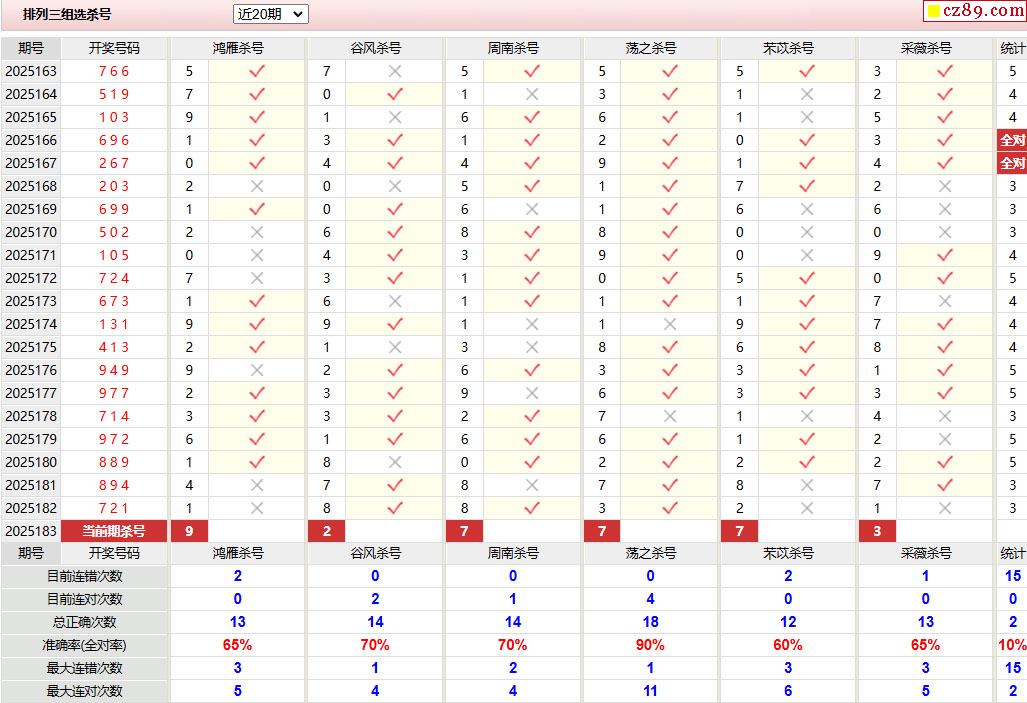Click bottom header 采薇杀号
Viewport: 1027px width, 703px height.
(x=925, y=553)
